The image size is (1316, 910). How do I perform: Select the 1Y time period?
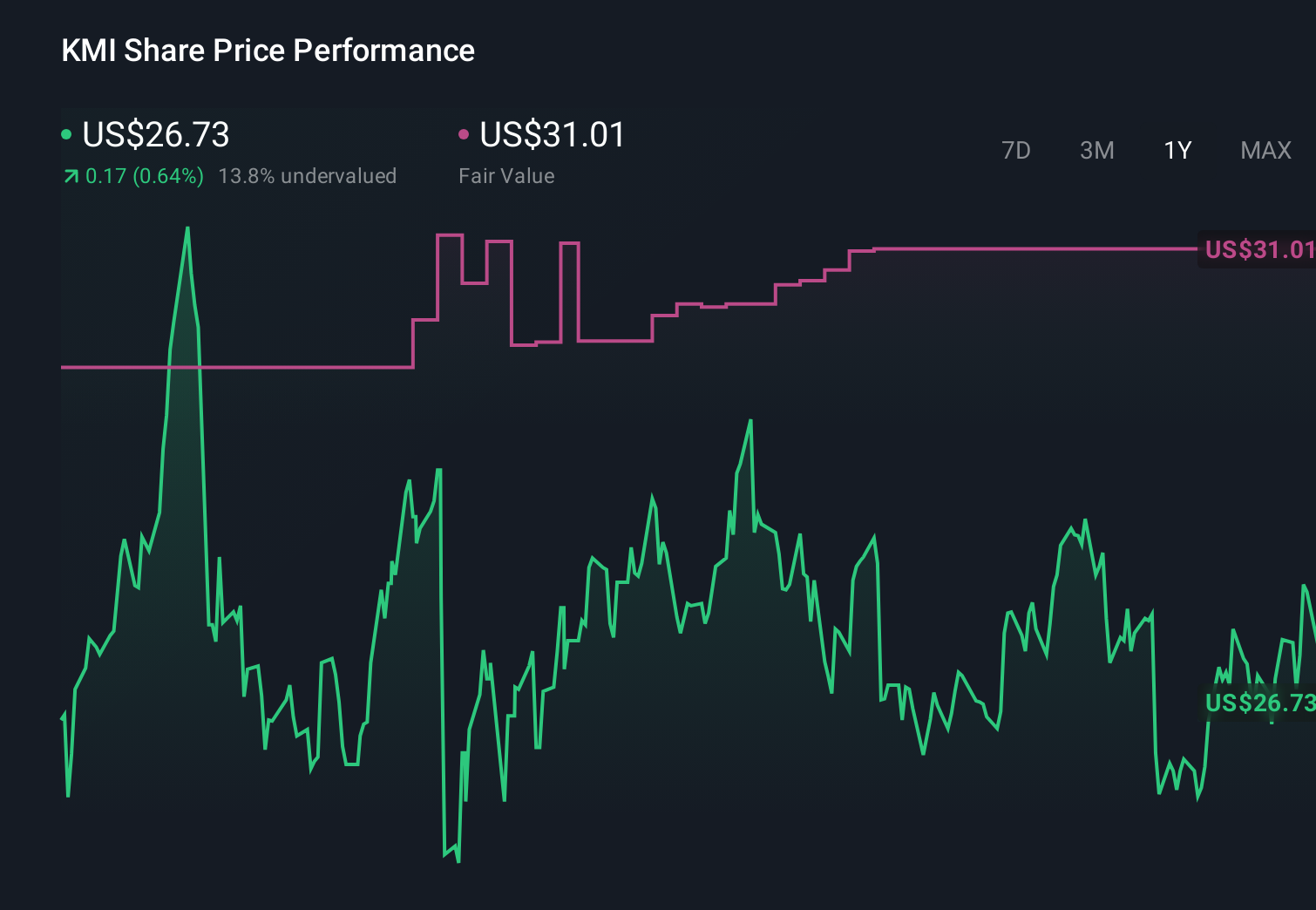1177,150
